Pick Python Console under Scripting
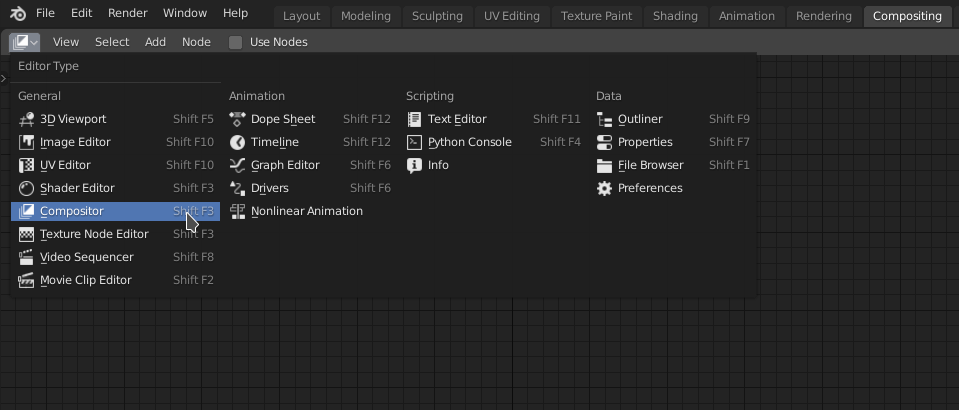 tap(494, 142)
